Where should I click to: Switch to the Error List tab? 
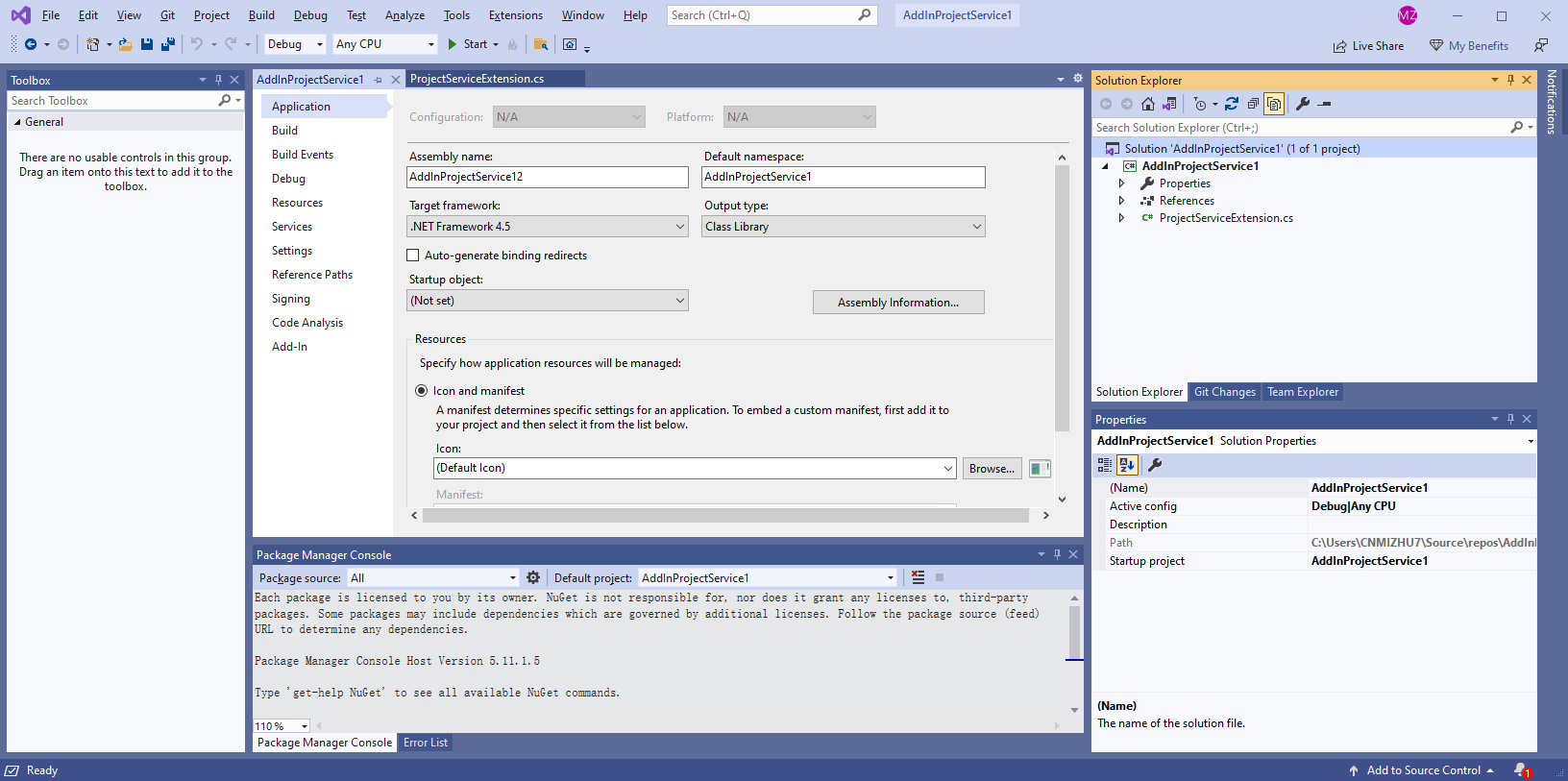[425, 743]
